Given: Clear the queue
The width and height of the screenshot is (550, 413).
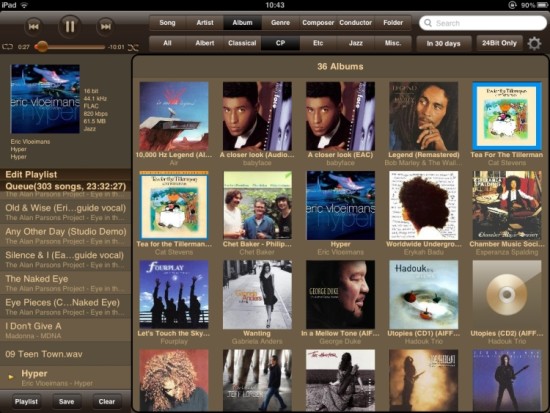Looking at the screenshot, I should (x=107, y=401).
